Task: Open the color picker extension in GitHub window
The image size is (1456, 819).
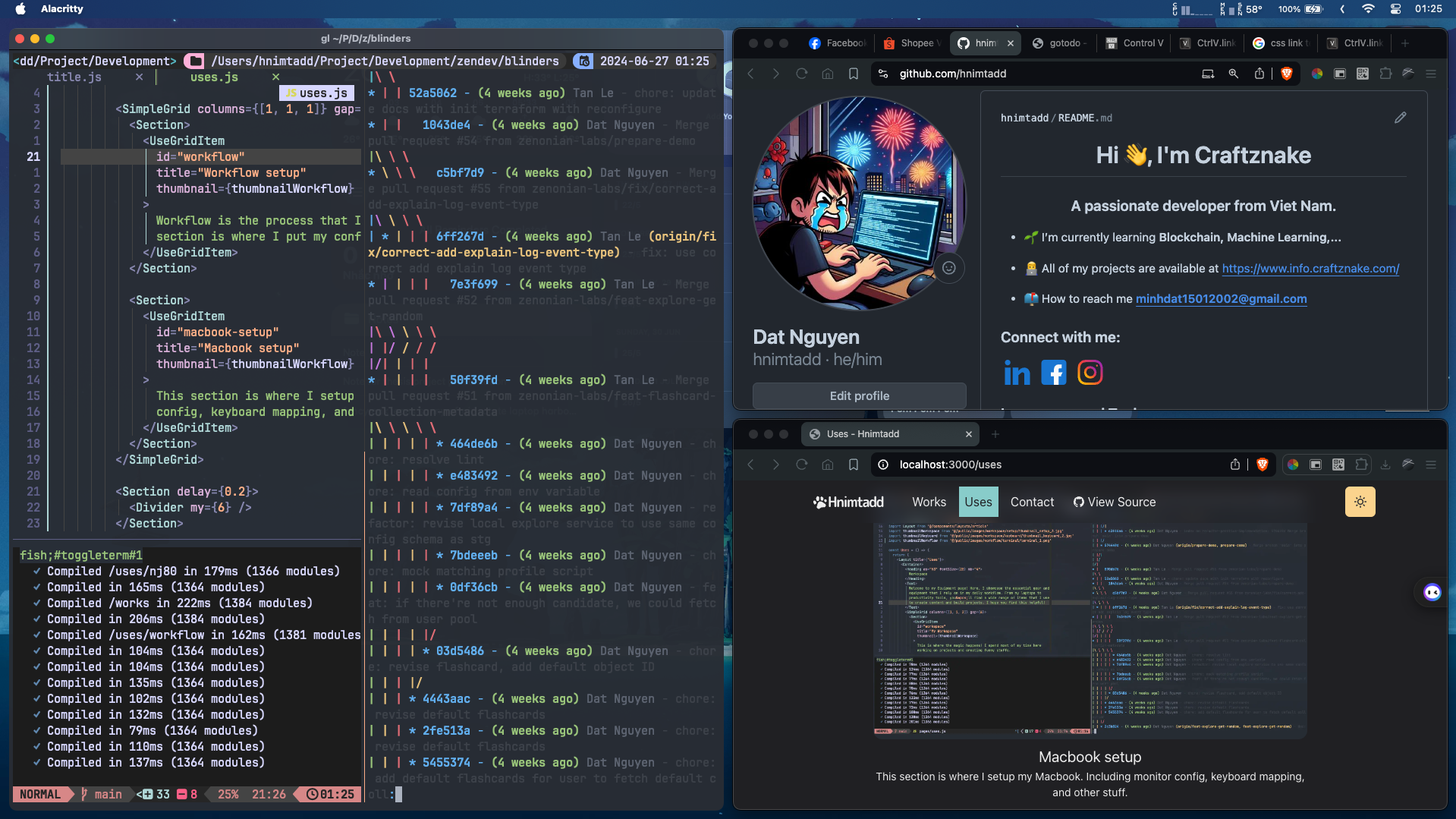Action: pyautogui.click(x=1317, y=74)
